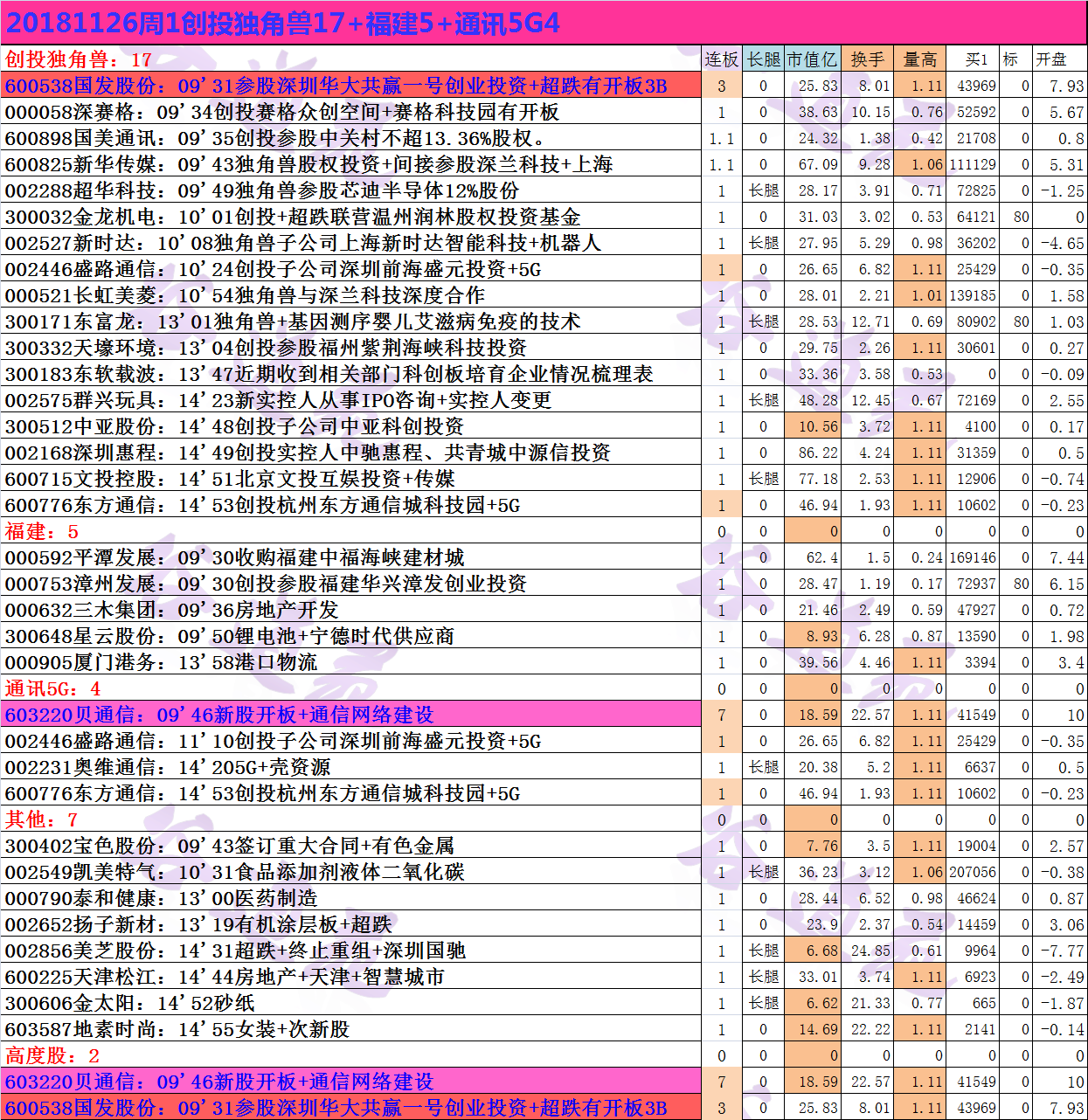Select the 300171东富龙 description cell

click(351, 321)
